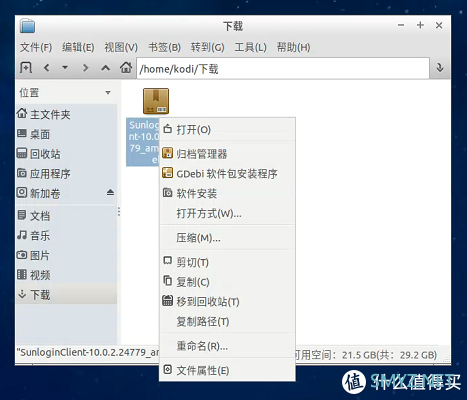Viewport: 467px width, 400px height.
Task: Click the Sunlogin deb package icon
Action: (156, 101)
